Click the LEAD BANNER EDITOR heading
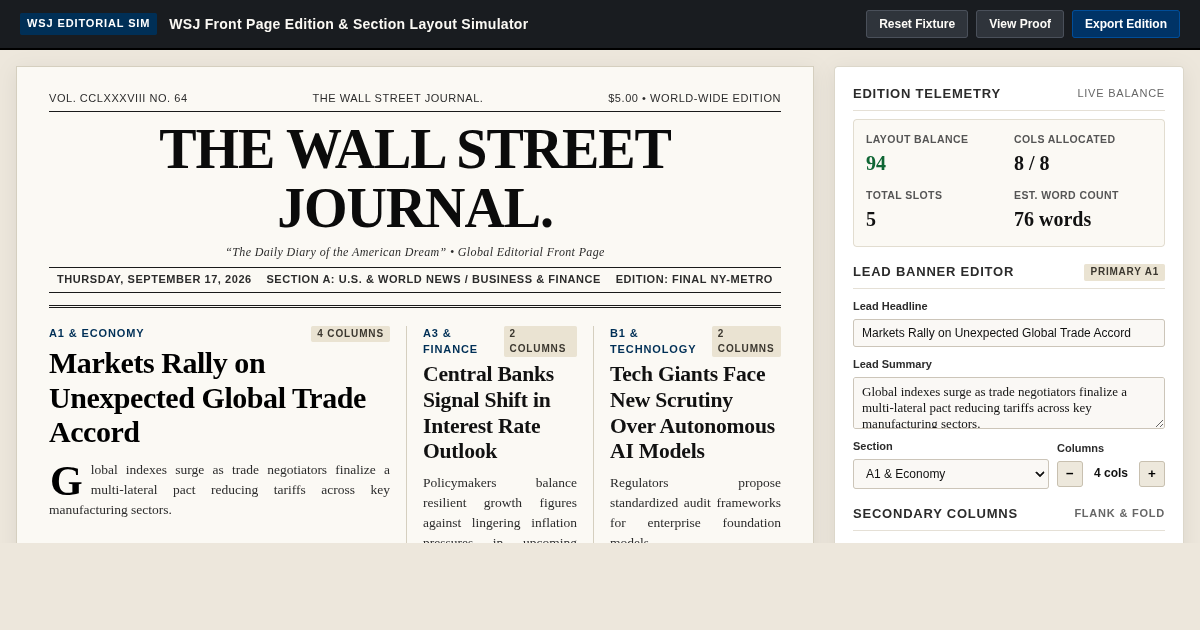This screenshot has height=630, width=1200. (x=933, y=271)
